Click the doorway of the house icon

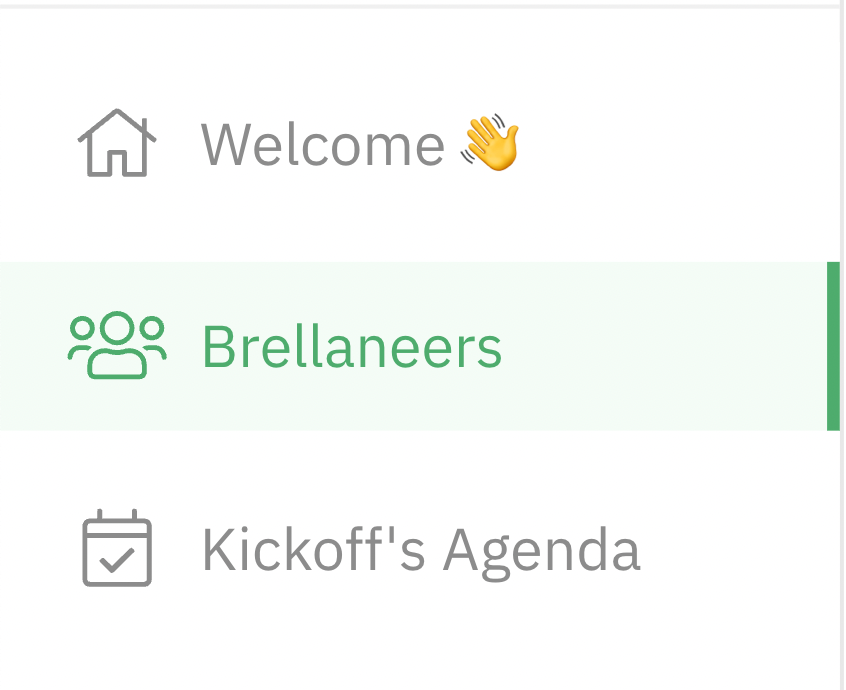pos(117,162)
